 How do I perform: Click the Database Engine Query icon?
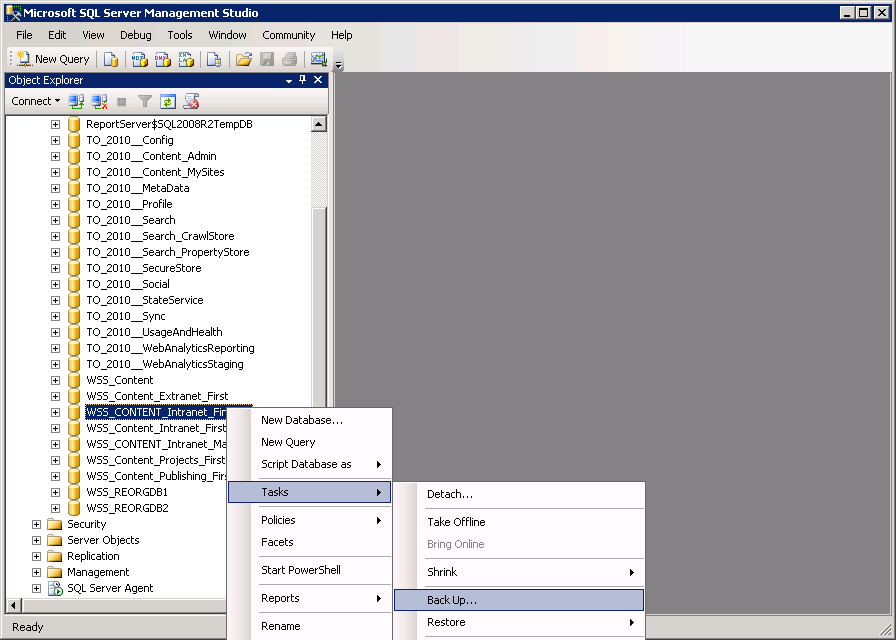tap(111, 59)
